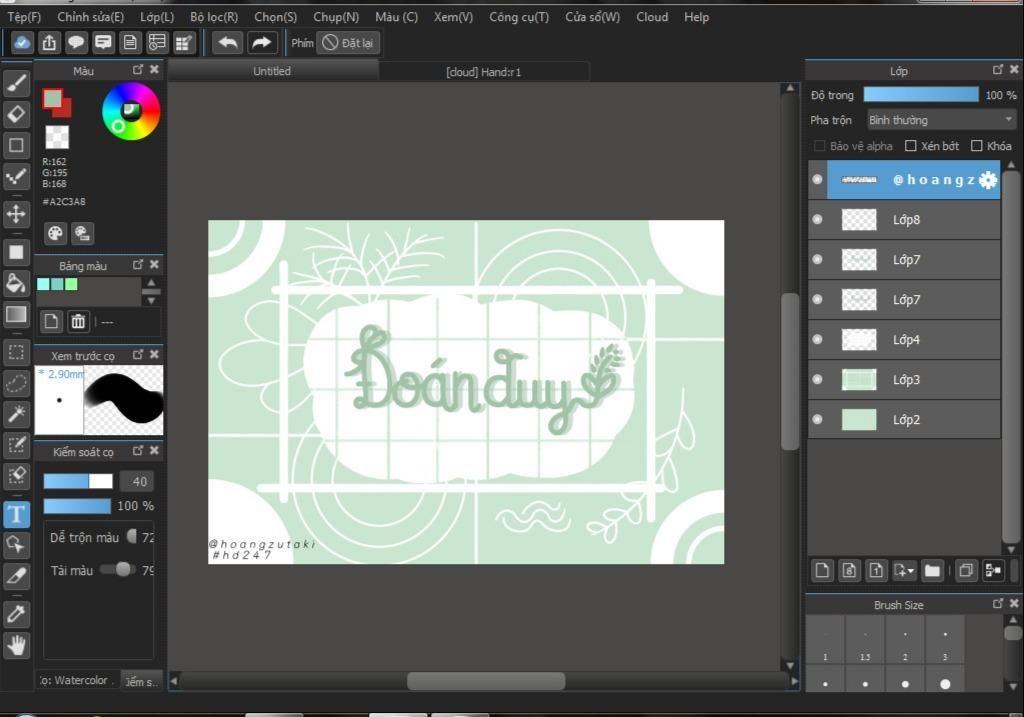Select the Divide knife tool
1024x717 pixels.
tap(16, 576)
